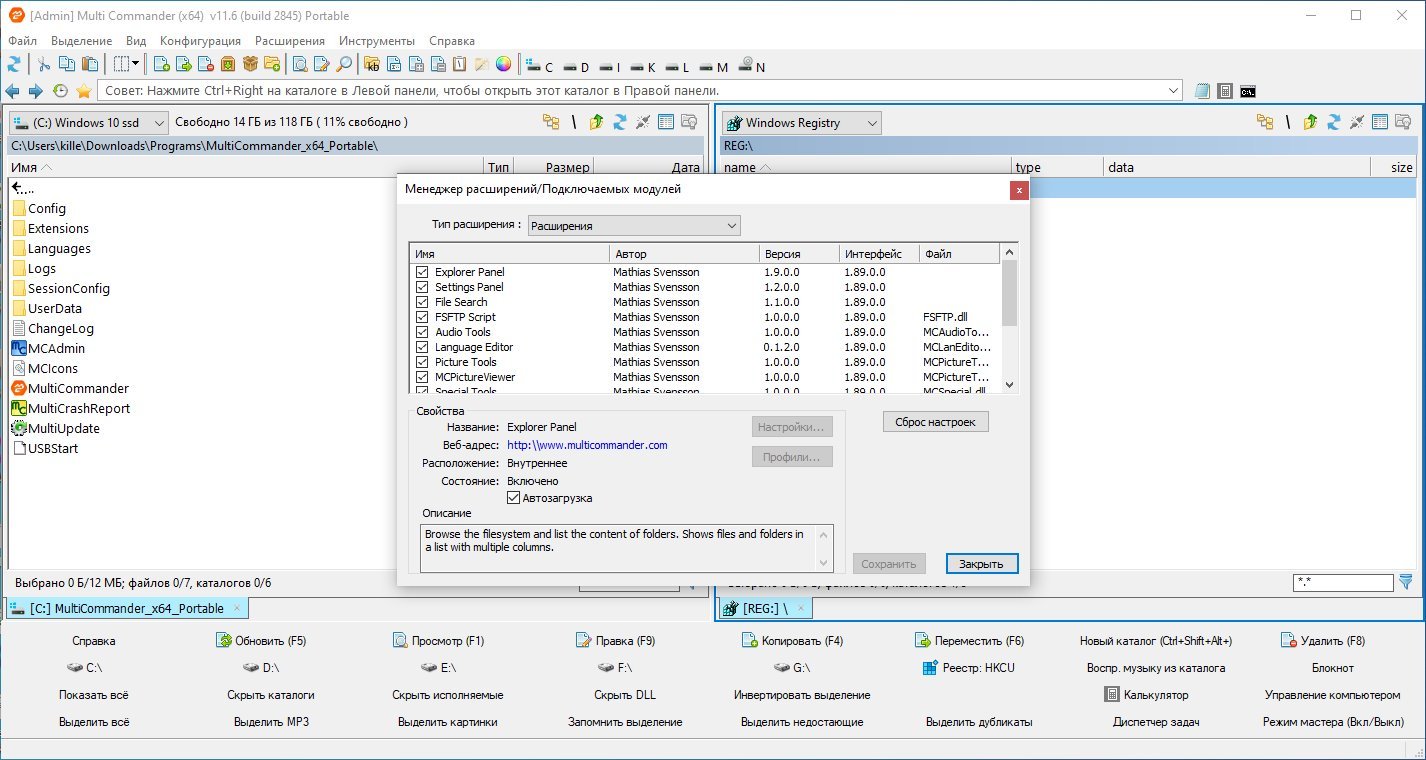Toggle the File Search extension checkbox
Screen dimensions: 1426x760
(422, 302)
